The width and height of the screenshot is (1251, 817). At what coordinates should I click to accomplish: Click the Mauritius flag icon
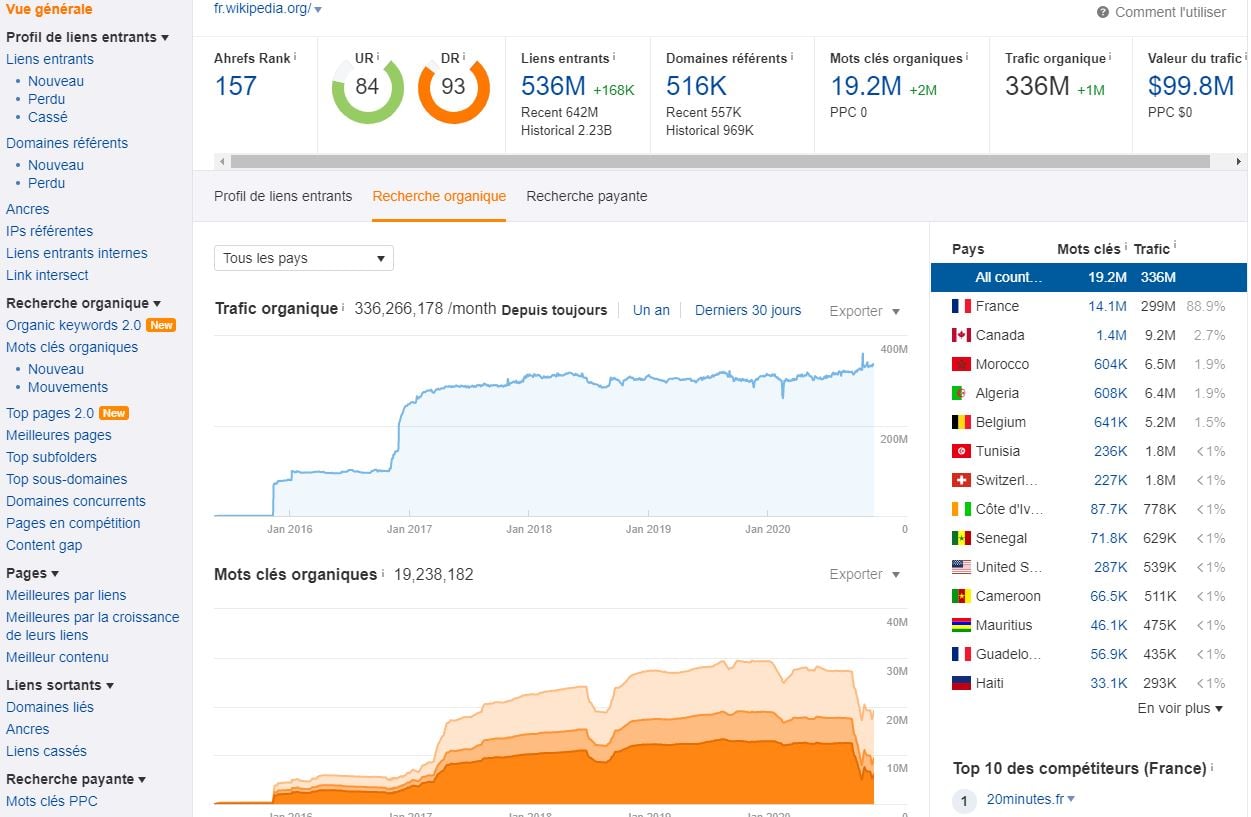pyautogui.click(x=961, y=625)
